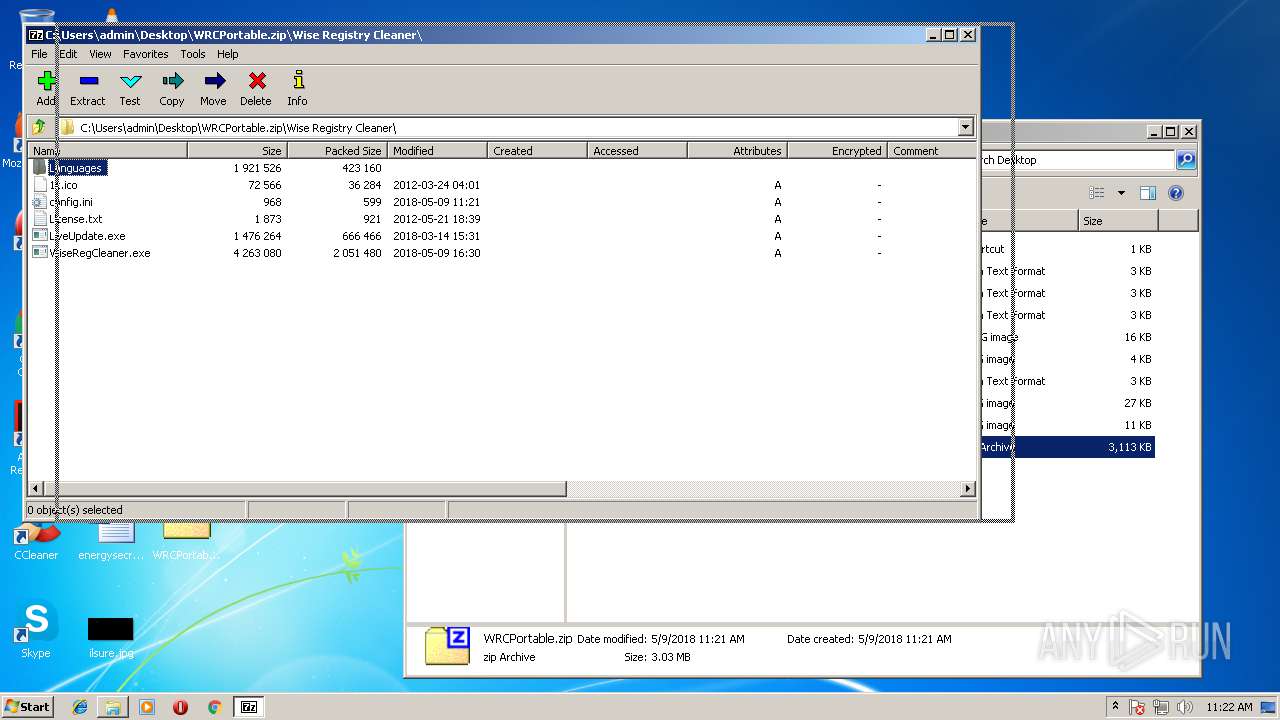Click the Test archive toolbar icon
Image resolution: width=1280 pixels, height=720 pixels.
[130, 81]
